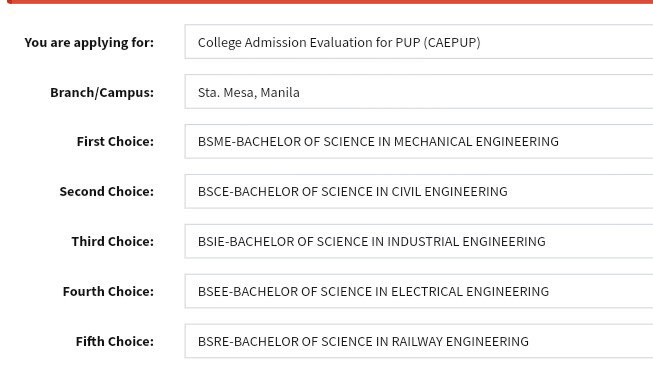Click the 'Branch/Campus:' label
The height and width of the screenshot is (381, 653).
tap(102, 93)
